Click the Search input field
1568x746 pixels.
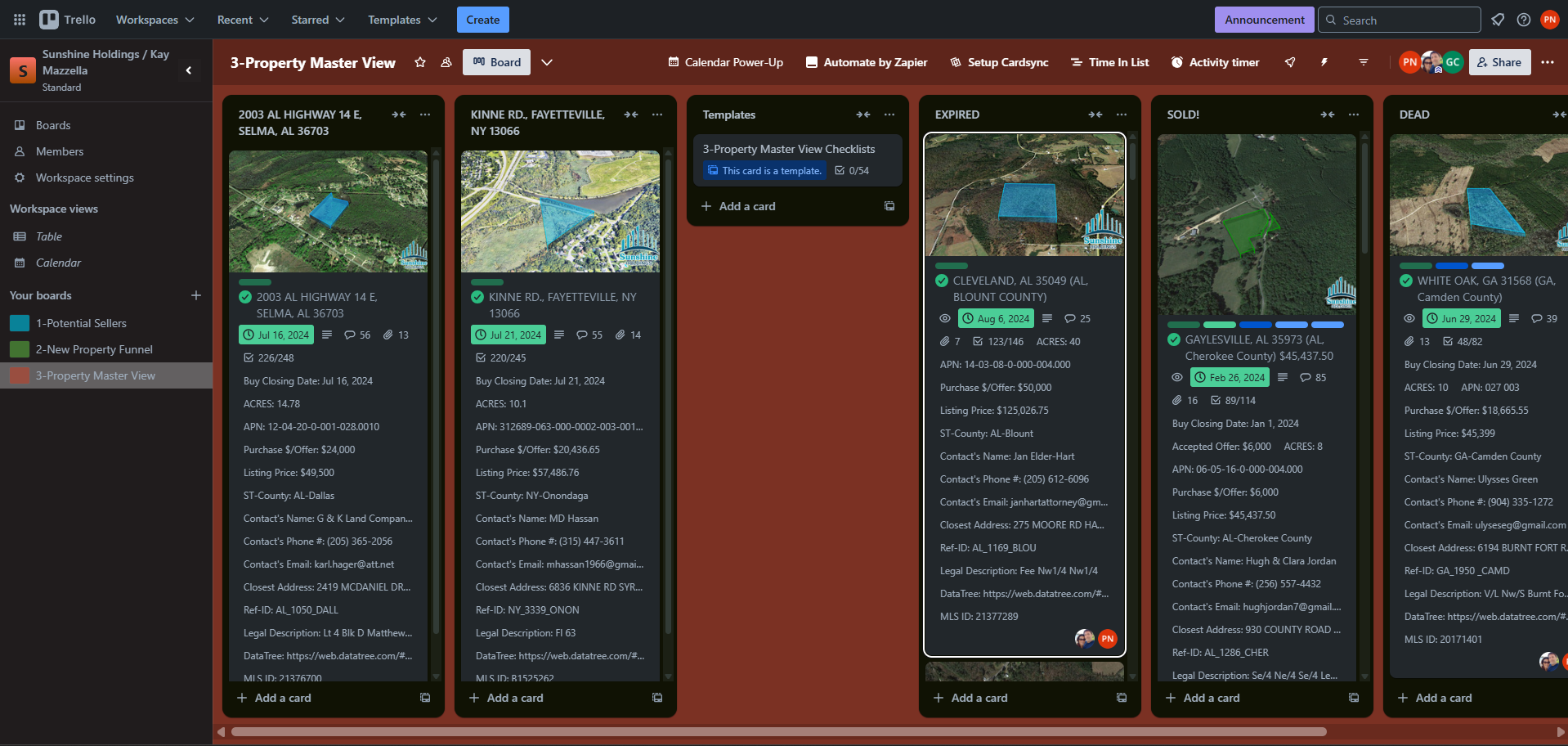click(x=1400, y=20)
